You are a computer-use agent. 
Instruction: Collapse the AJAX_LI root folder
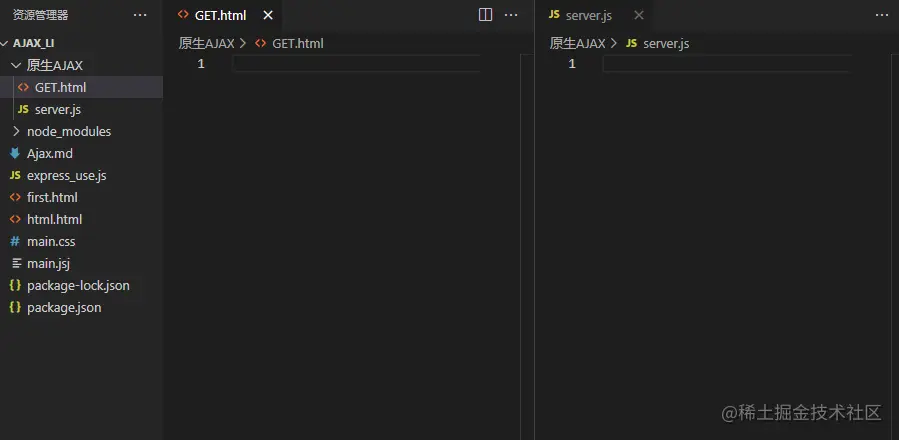pyautogui.click(x=81, y=43)
